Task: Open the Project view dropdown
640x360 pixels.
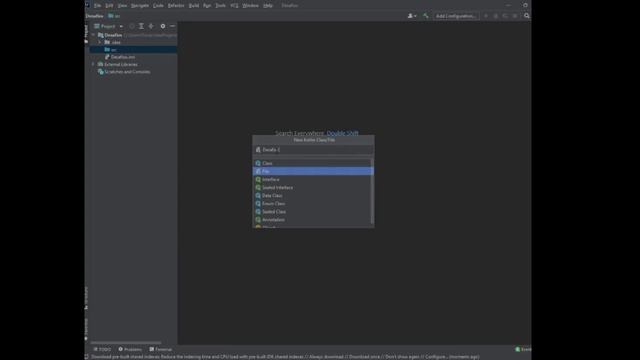Action: point(108,26)
